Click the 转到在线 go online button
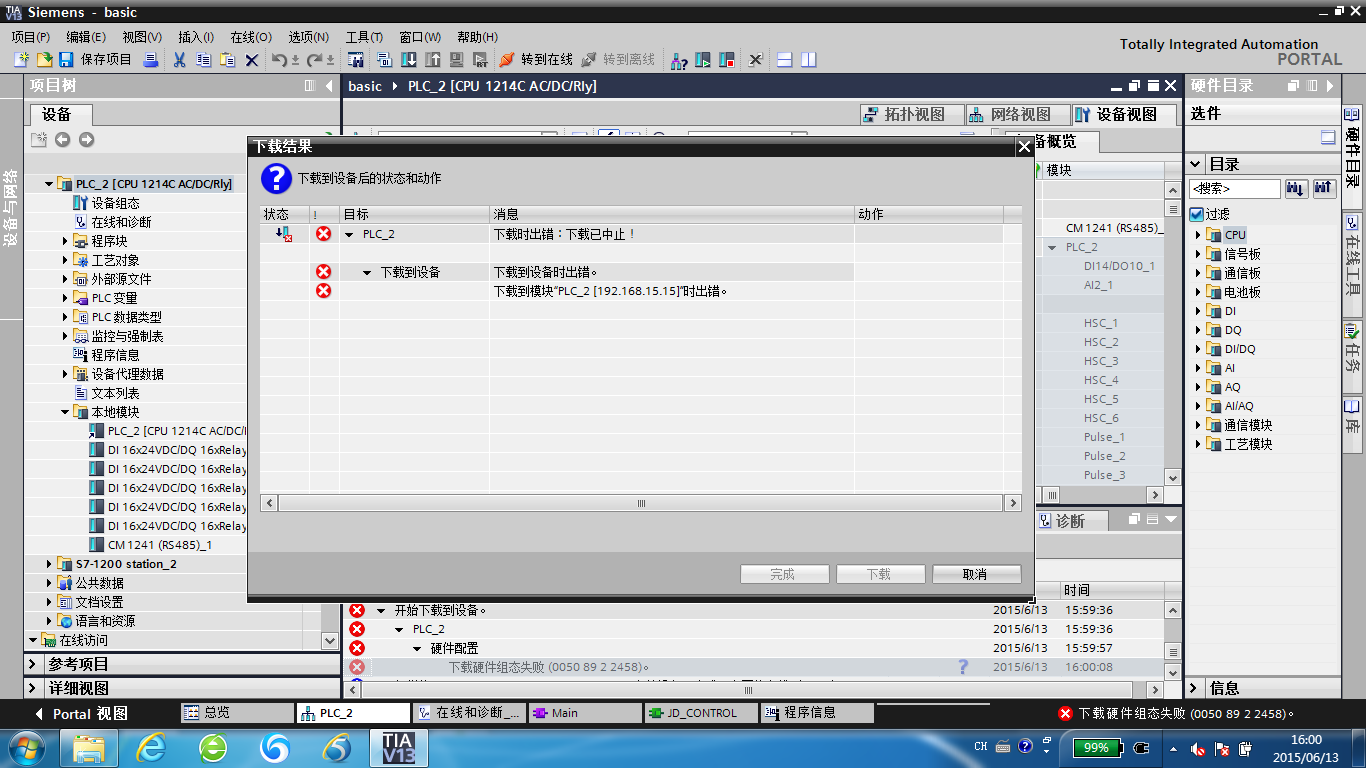1366x768 pixels. 536,60
